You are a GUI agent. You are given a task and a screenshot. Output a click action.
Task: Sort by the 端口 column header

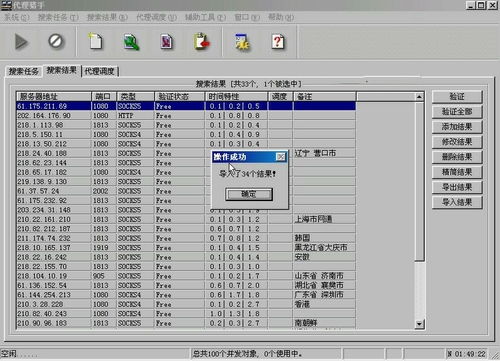(x=104, y=97)
